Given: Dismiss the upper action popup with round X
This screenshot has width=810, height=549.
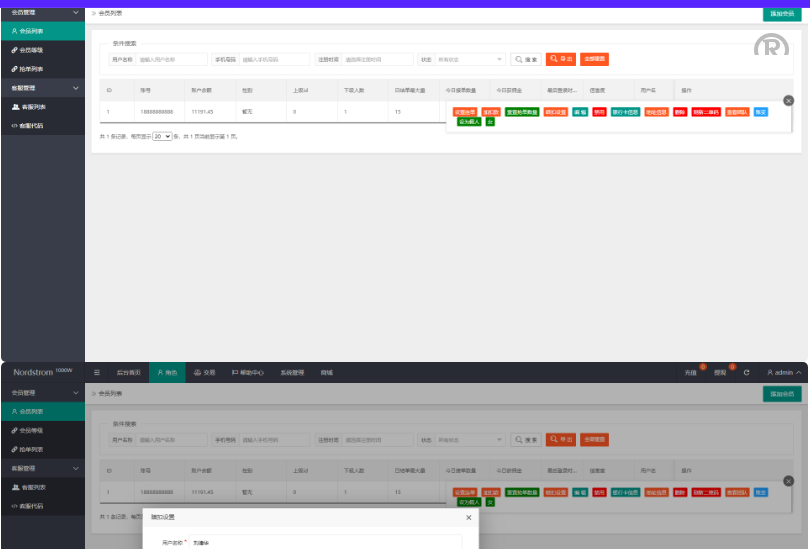Looking at the screenshot, I should [x=788, y=101].
